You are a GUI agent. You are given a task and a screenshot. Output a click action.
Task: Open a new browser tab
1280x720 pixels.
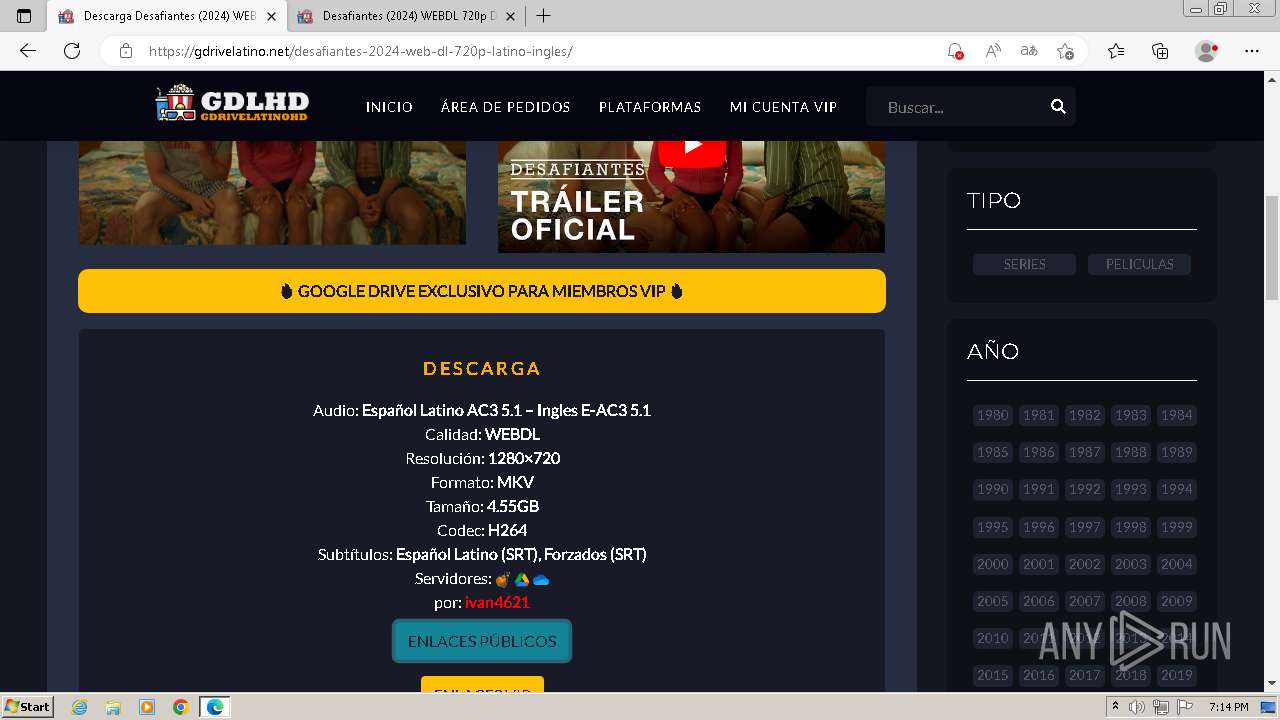pyautogui.click(x=543, y=16)
